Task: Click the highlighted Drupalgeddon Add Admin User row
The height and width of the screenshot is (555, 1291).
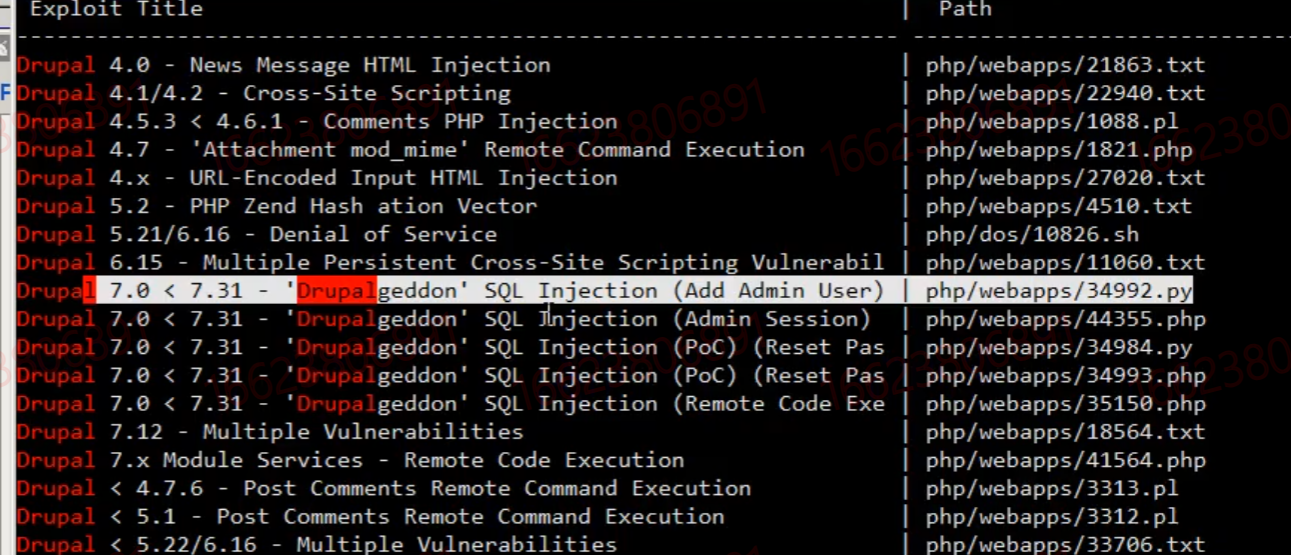Action: pos(604,291)
